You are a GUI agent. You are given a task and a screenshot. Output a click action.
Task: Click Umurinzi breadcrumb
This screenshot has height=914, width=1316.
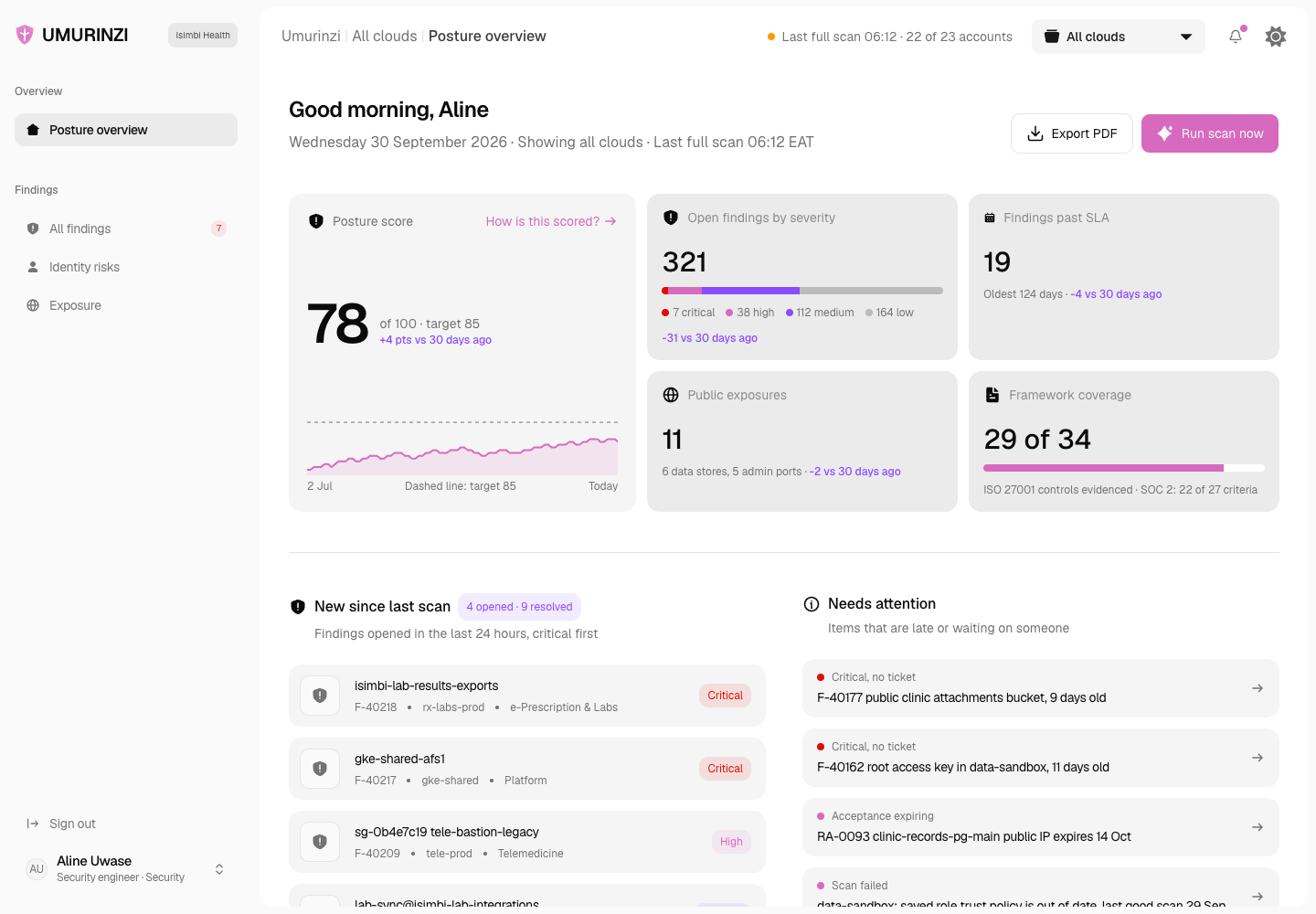[311, 37]
